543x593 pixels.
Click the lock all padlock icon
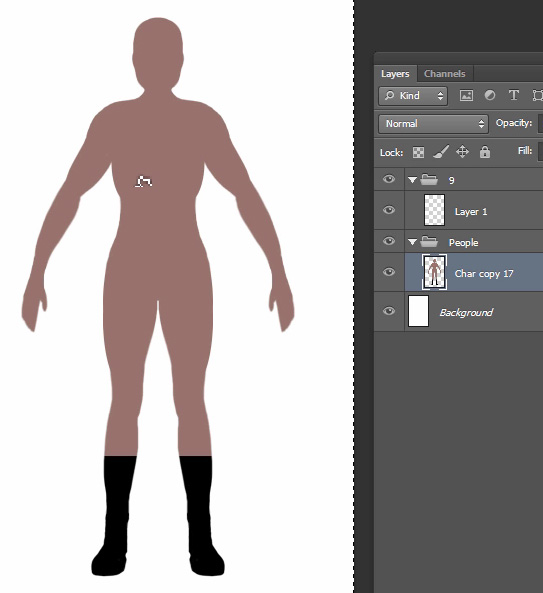point(485,152)
